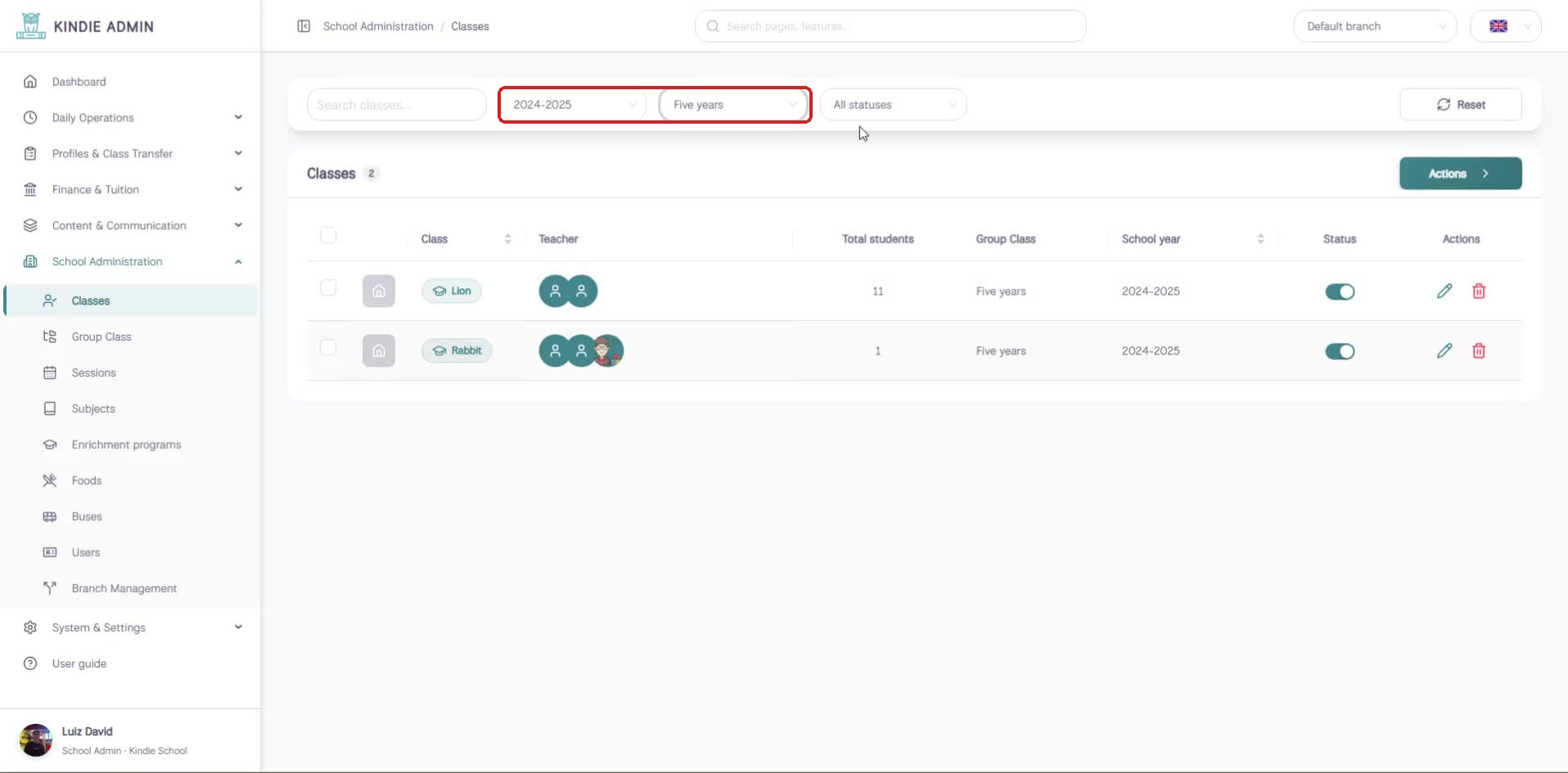Delete the Lion class with trash icon
This screenshot has height=773, width=1568.
pos(1479,291)
